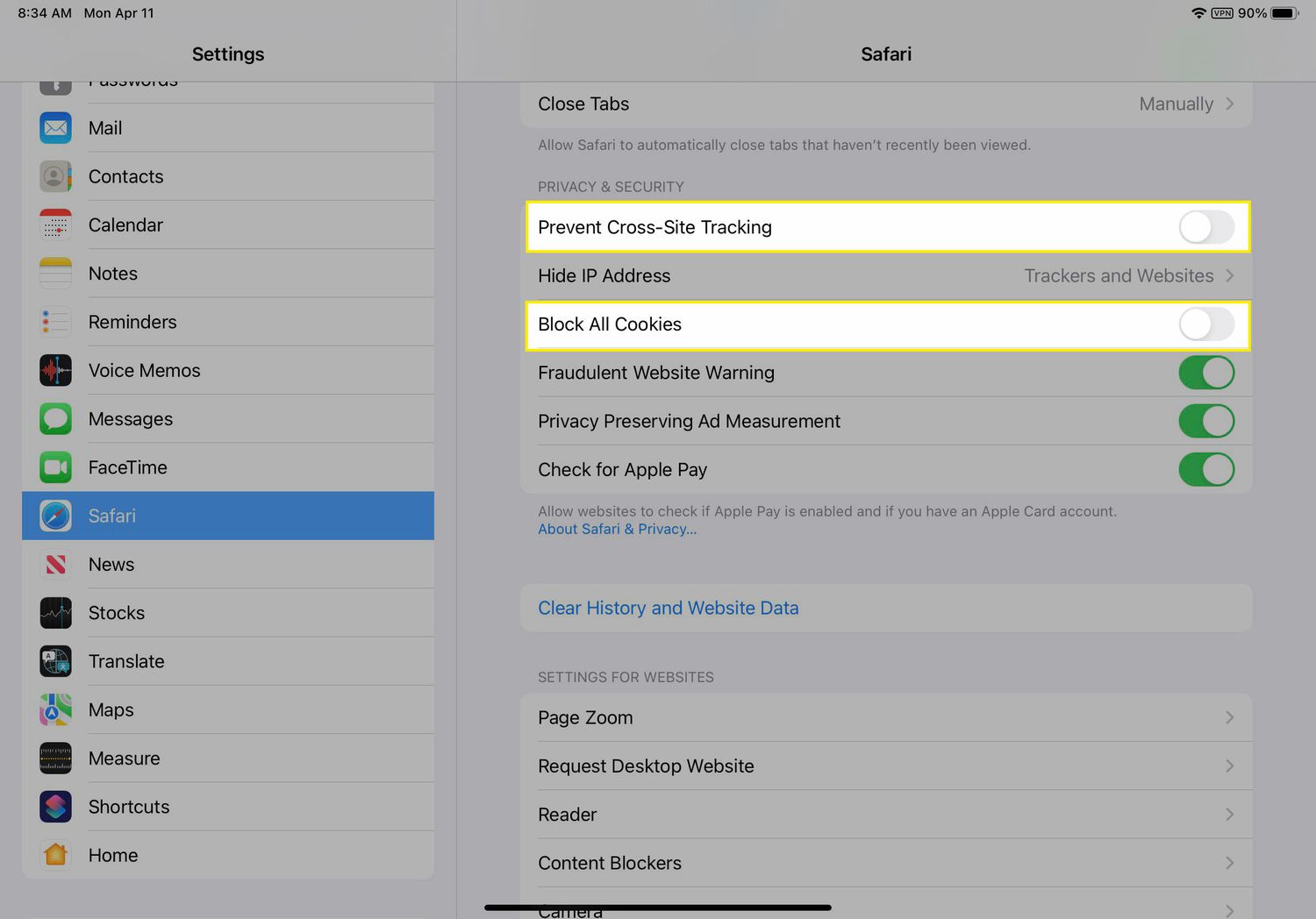This screenshot has height=919, width=1316.
Task: Tap the Translate app icon
Action: pyautogui.click(x=55, y=661)
